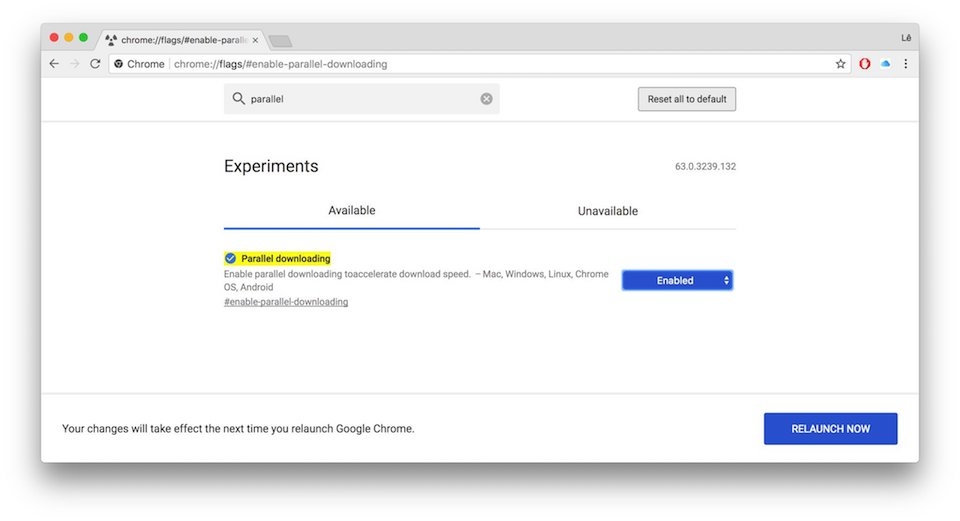Open Chrome's three-dot menu

click(906, 64)
